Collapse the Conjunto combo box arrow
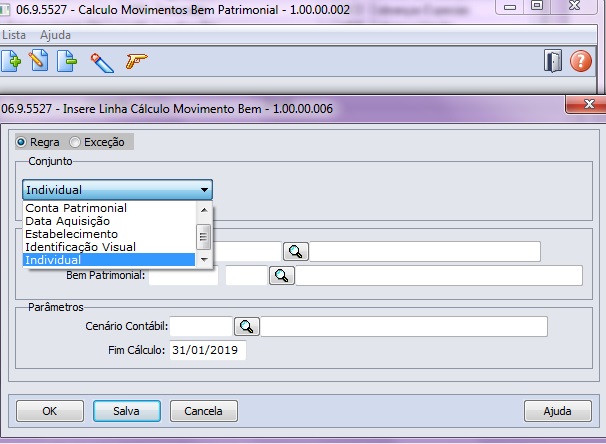 click(x=204, y=190)
